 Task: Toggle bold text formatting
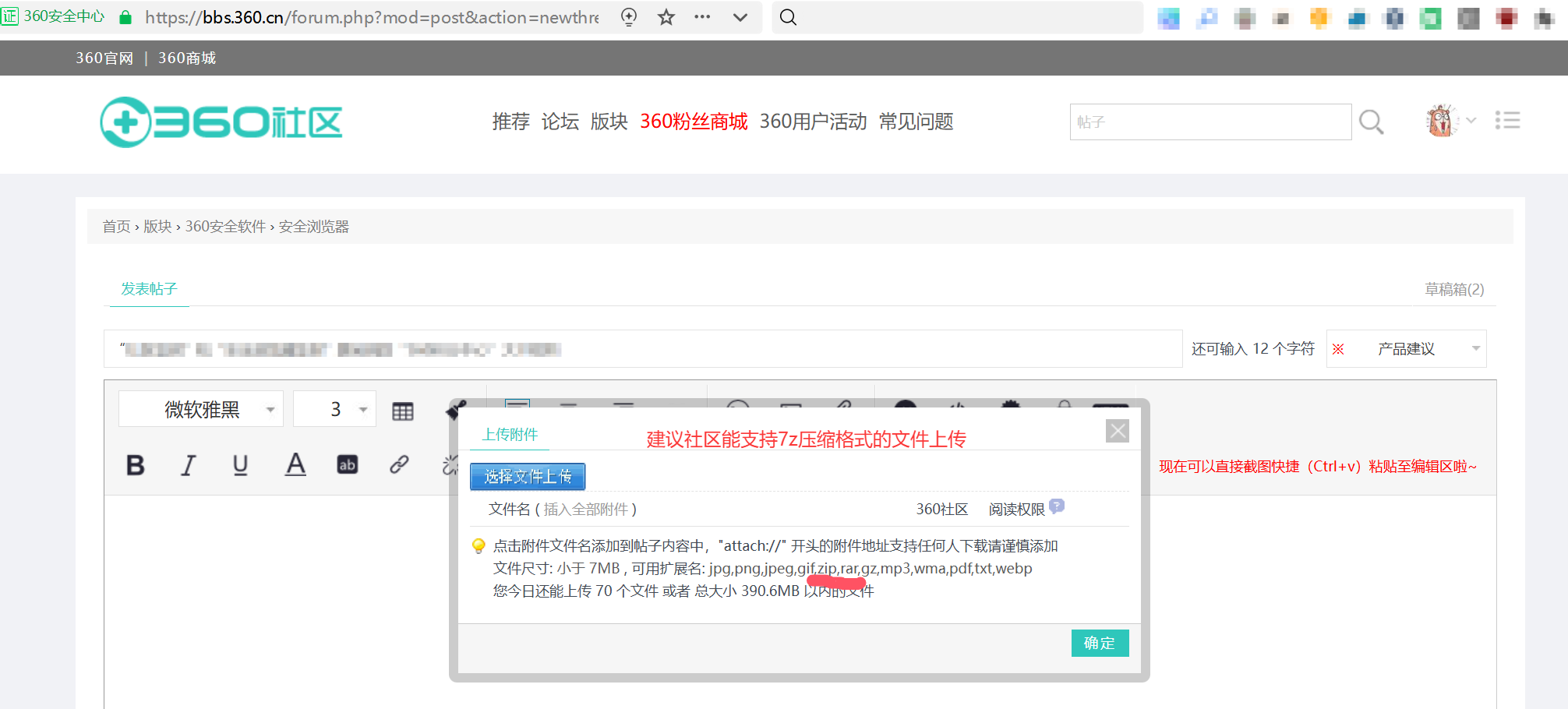point(136,465)
